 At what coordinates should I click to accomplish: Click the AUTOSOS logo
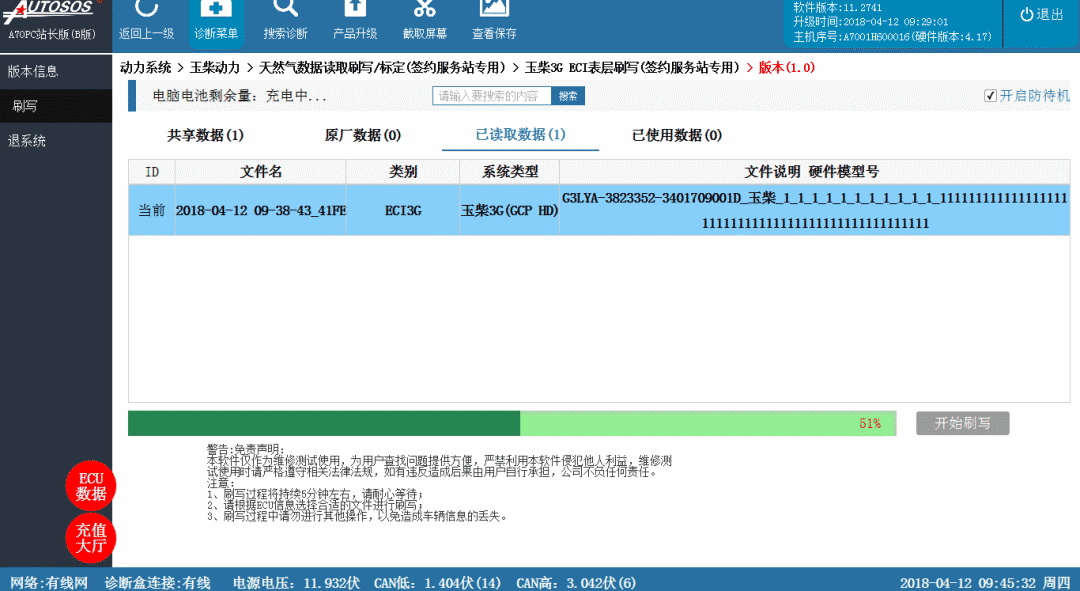[52, 10]
